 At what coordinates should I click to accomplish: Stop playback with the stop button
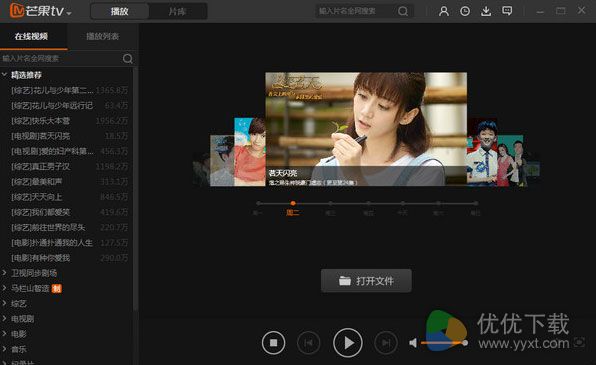coord(273,343)
